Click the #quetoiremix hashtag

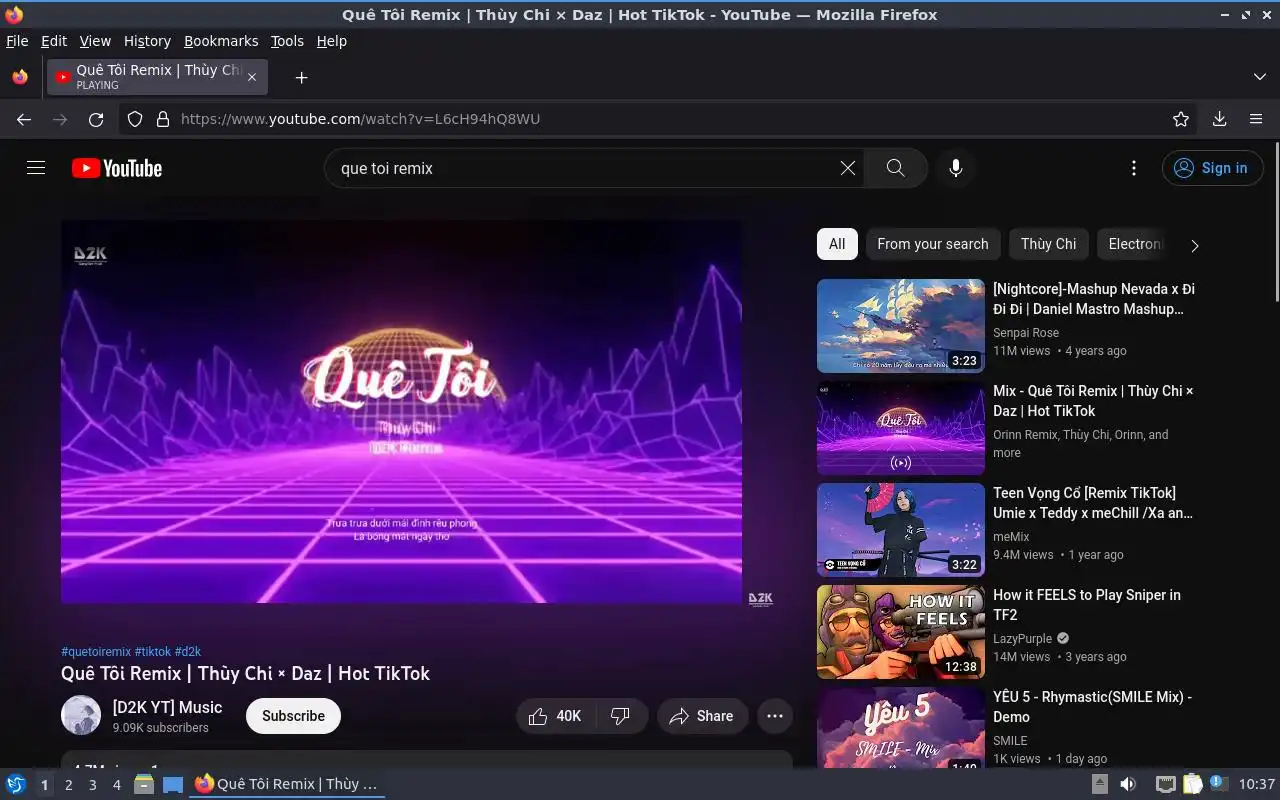click(96, 651)
